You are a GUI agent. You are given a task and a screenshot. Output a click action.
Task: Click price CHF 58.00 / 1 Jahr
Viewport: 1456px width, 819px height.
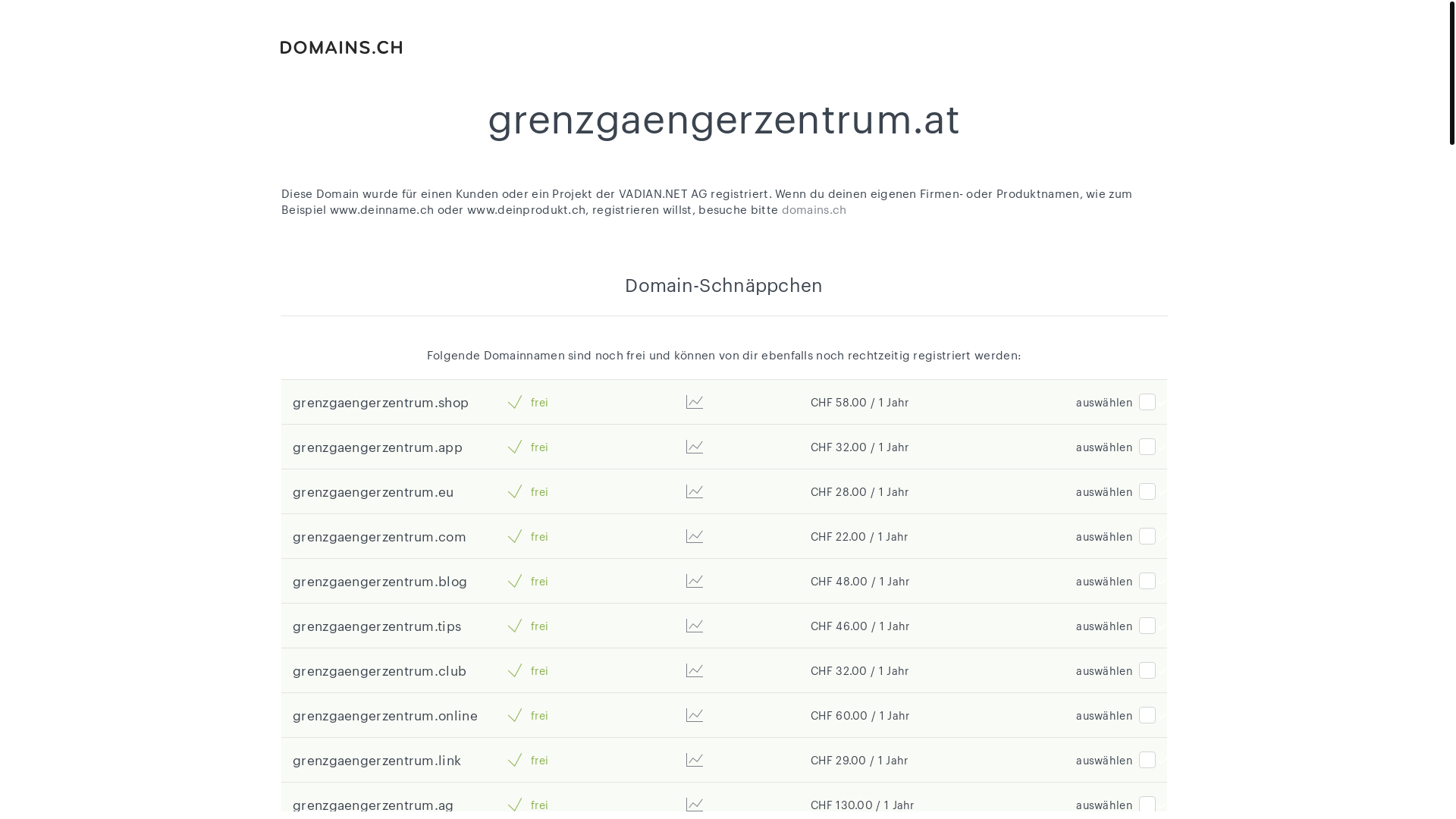[x=860, y=403]
